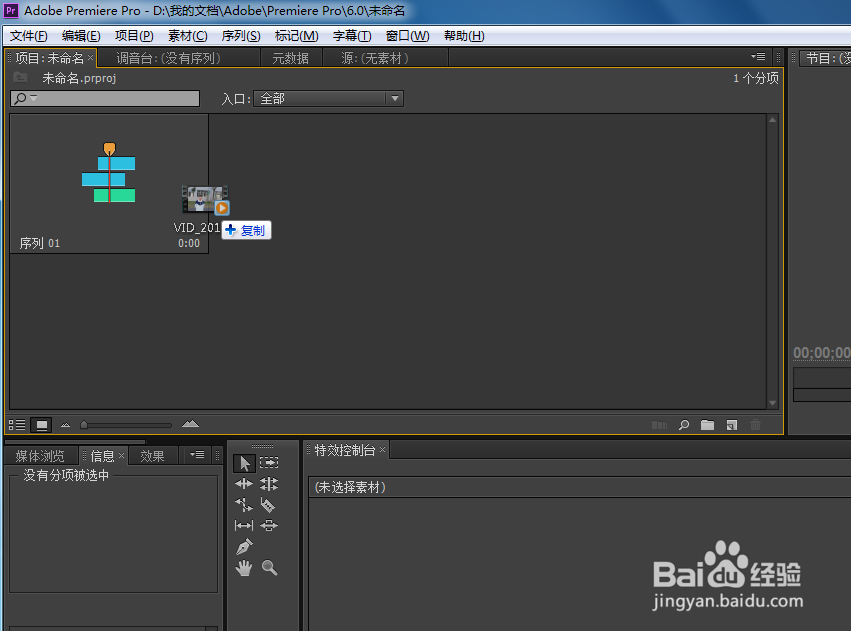This screenshot has width=851, height=631.
Task: Click the 未命名.prproj project name
Action: [x=79, y=78]
